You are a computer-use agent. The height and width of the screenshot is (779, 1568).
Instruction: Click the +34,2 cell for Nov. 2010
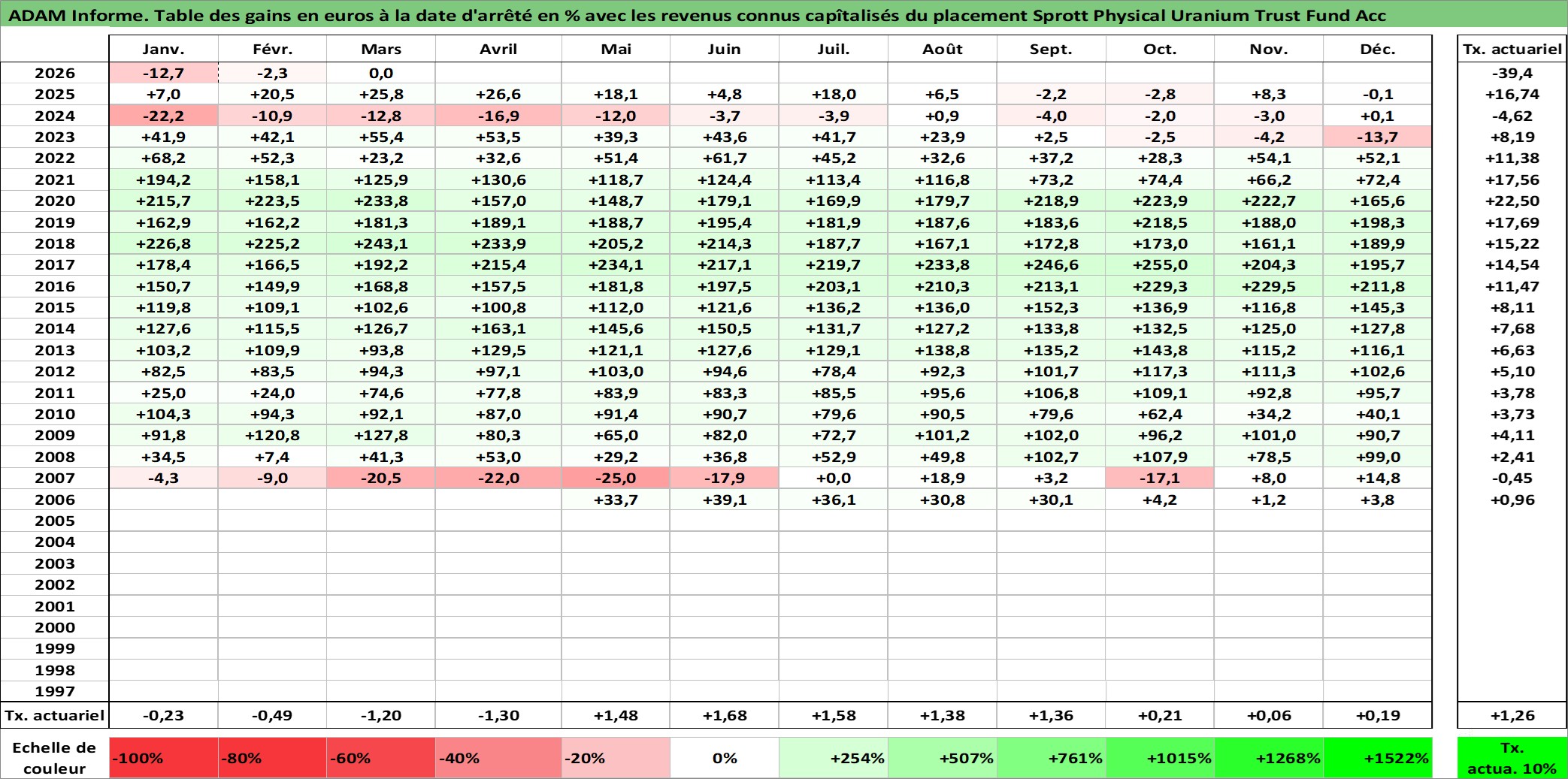tap(1269, 414)
